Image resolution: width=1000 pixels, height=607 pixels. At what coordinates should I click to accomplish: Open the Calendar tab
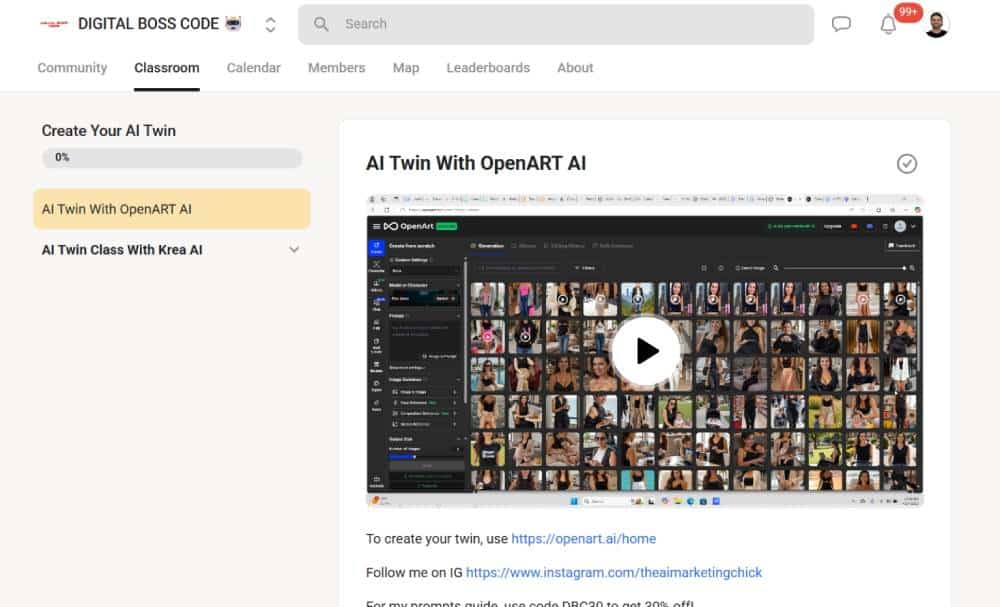point(253,68)
